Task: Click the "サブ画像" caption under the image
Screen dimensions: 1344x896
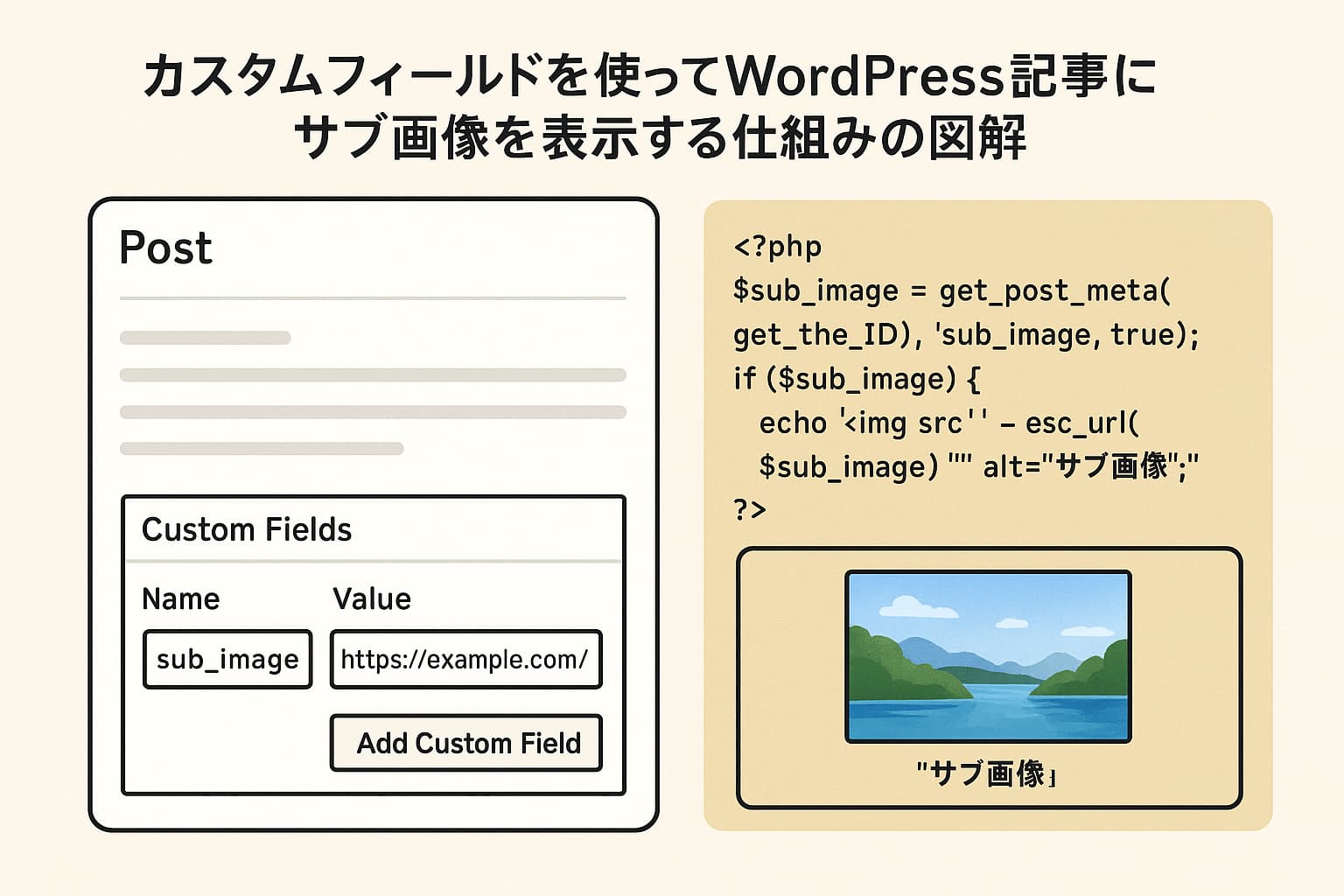Action: click(987, 773)
